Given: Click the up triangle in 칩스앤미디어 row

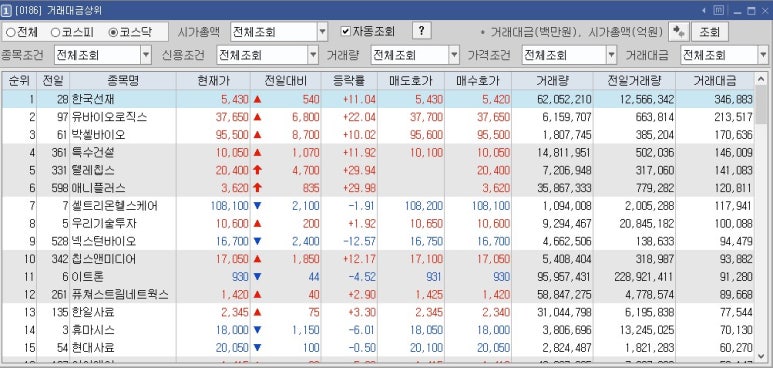Looking at the screenshot, I should [x=257, y=259].
